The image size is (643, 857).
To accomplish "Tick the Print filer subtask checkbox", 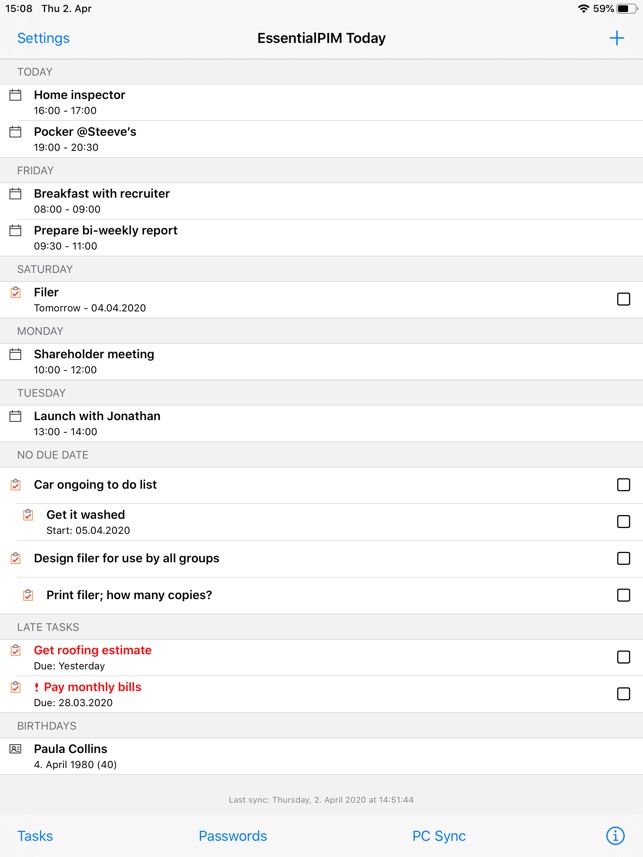I will click(623, 595).
